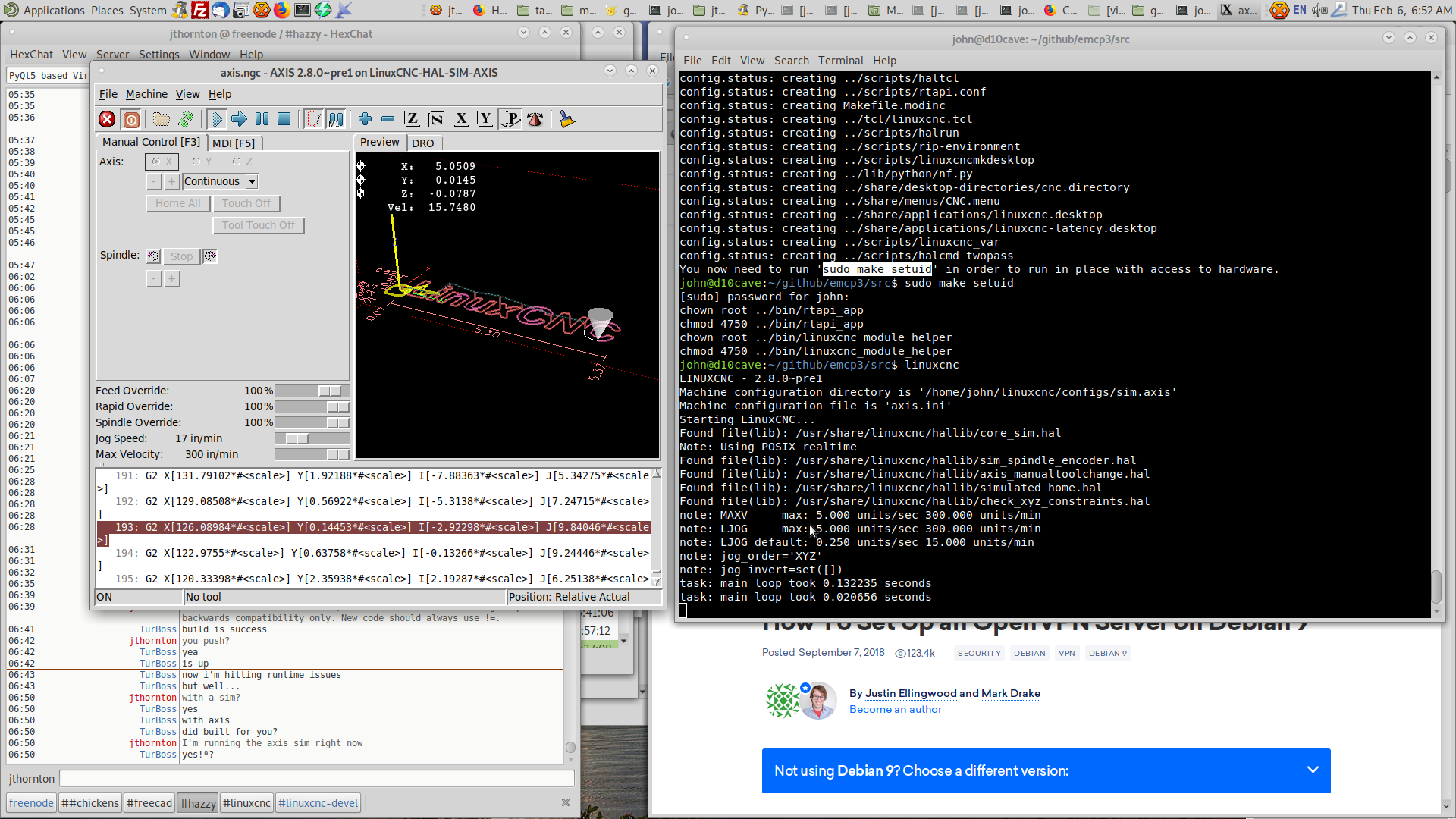
Task: Click the Home All button
Action: 178,203
